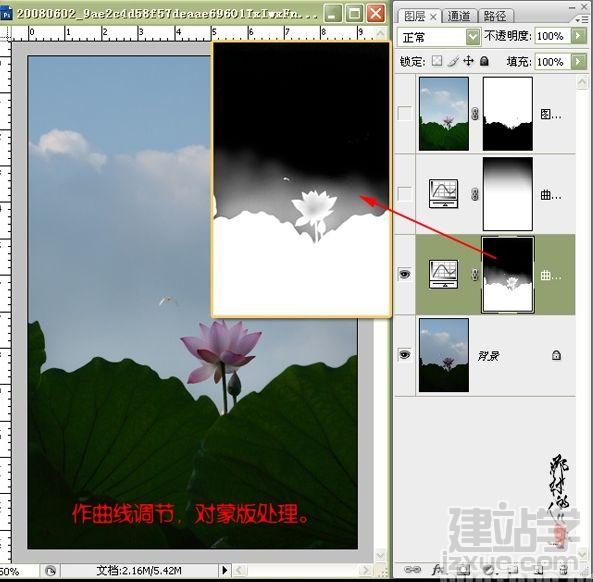Click document size text 文档:2.16M/5.42M

[139, 570]
